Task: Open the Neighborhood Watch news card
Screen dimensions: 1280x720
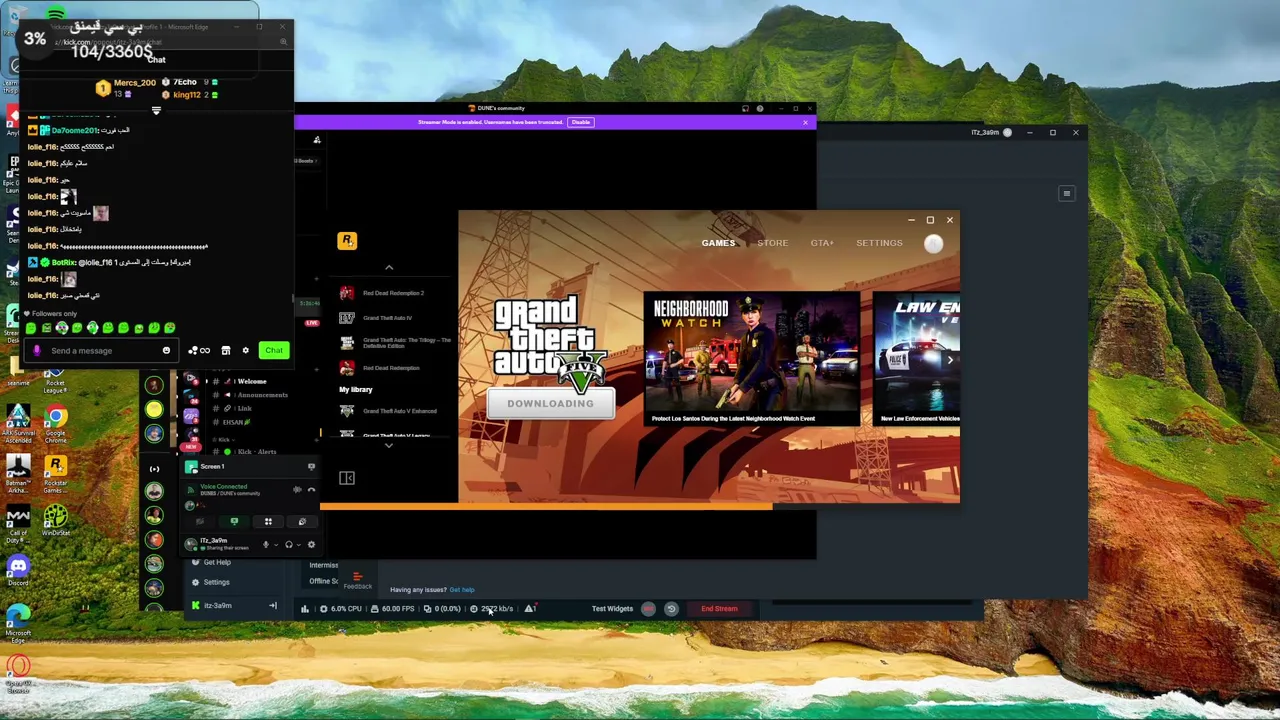Action: 751,359
